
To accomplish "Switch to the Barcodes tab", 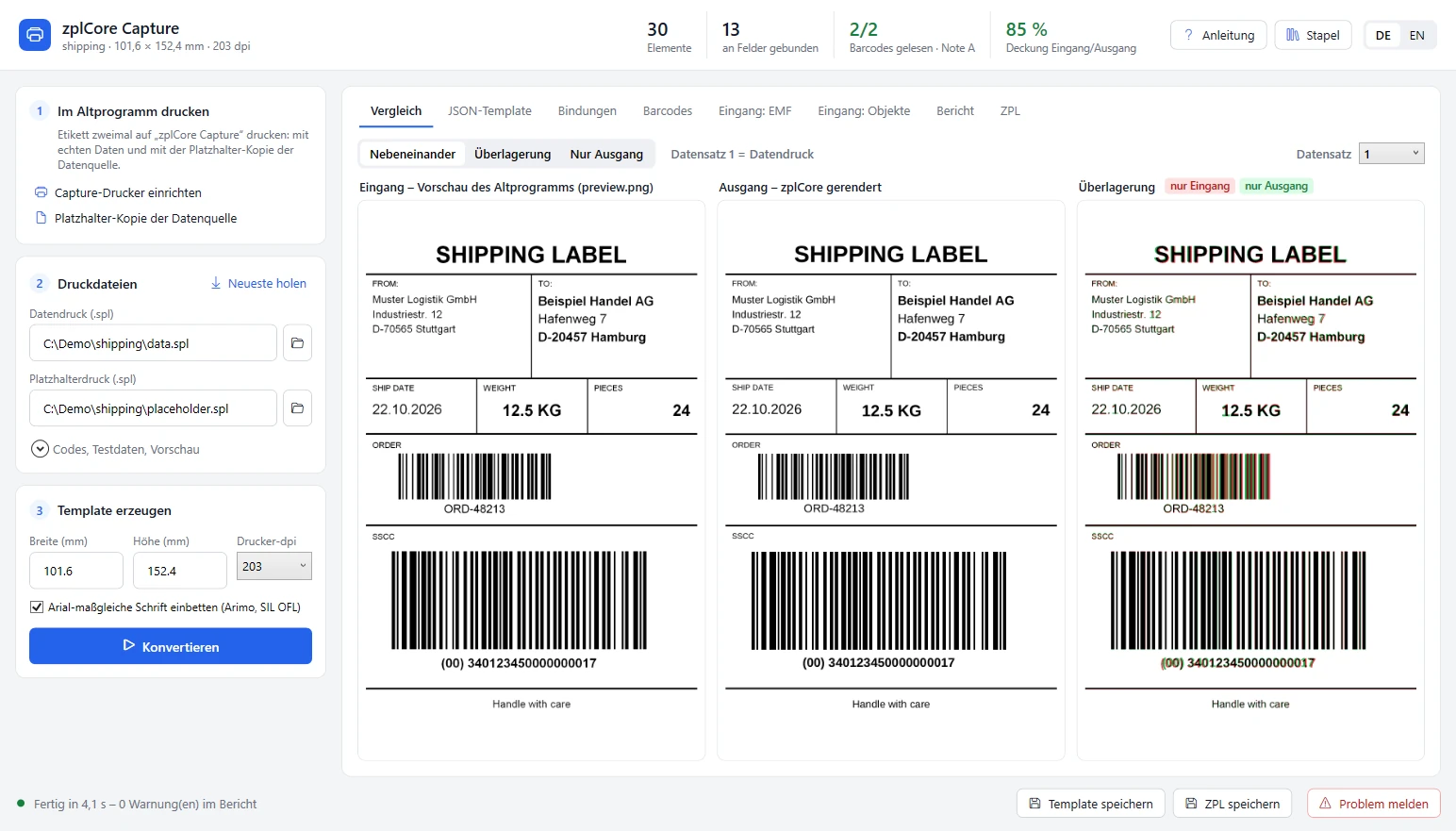I will (x=668, y=111).
